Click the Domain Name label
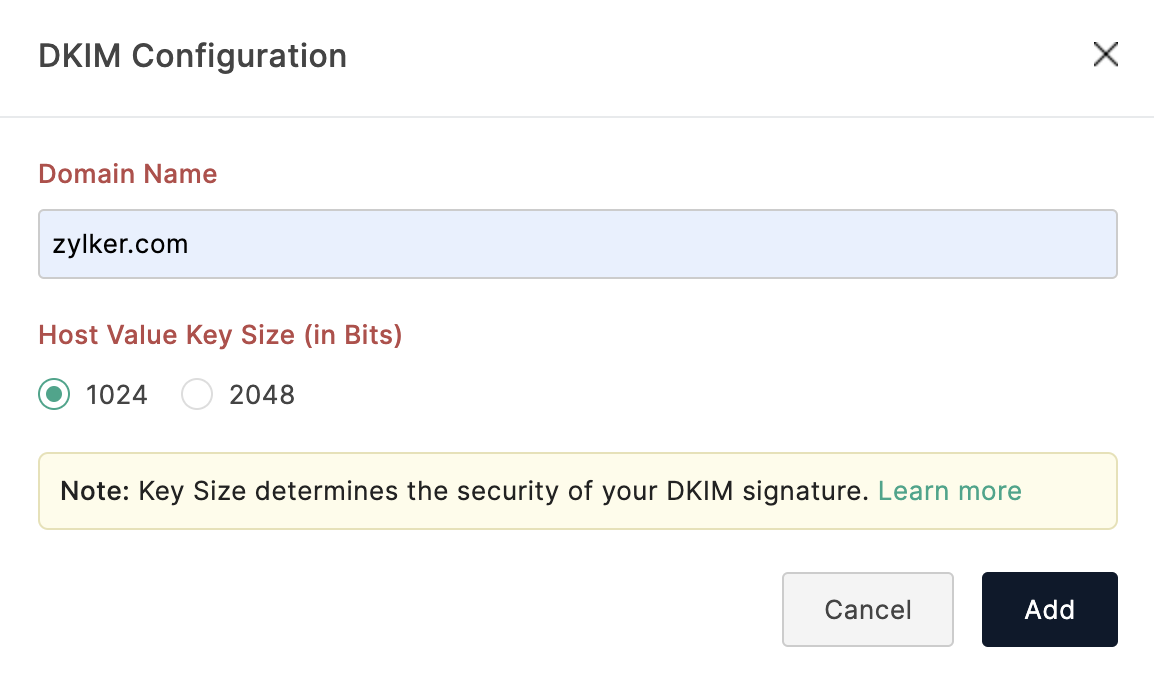 (127, 174)
